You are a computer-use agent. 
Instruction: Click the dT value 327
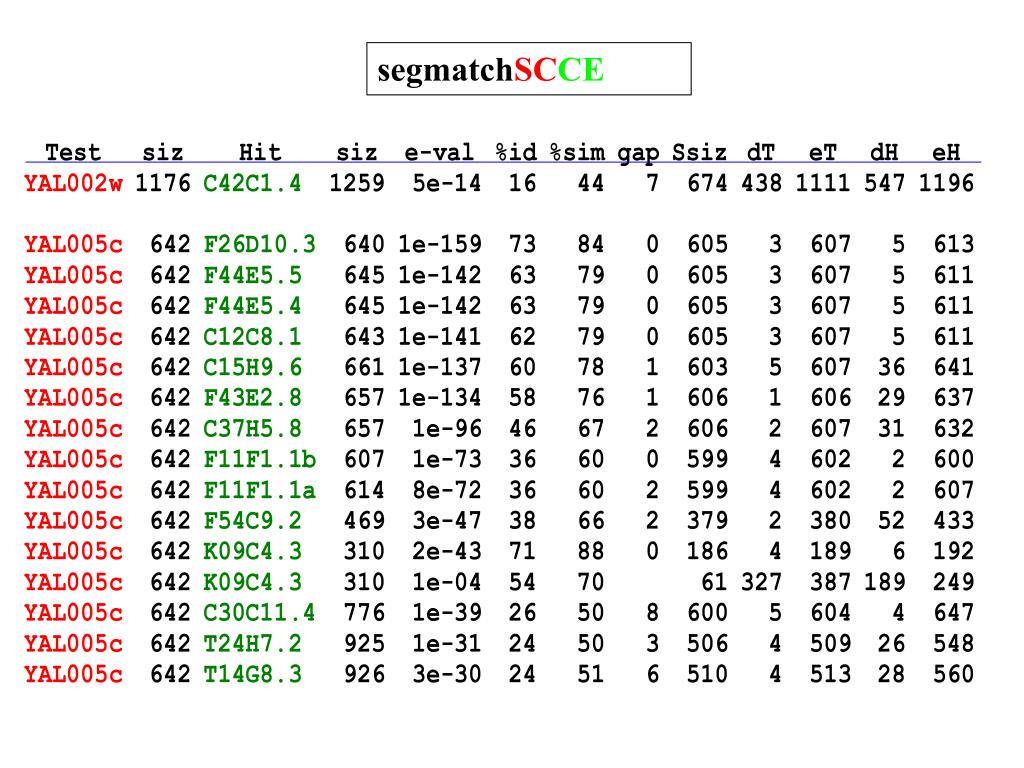(761, 582)
